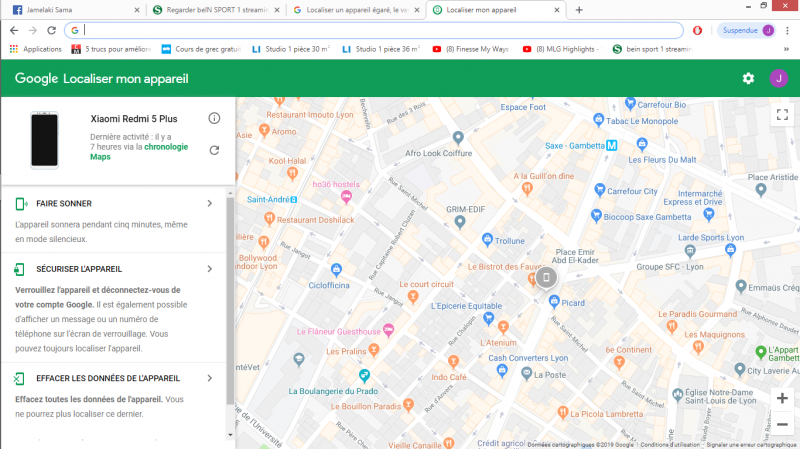
Task: Toggle fullscreen map view
Action: coord(782,114)
